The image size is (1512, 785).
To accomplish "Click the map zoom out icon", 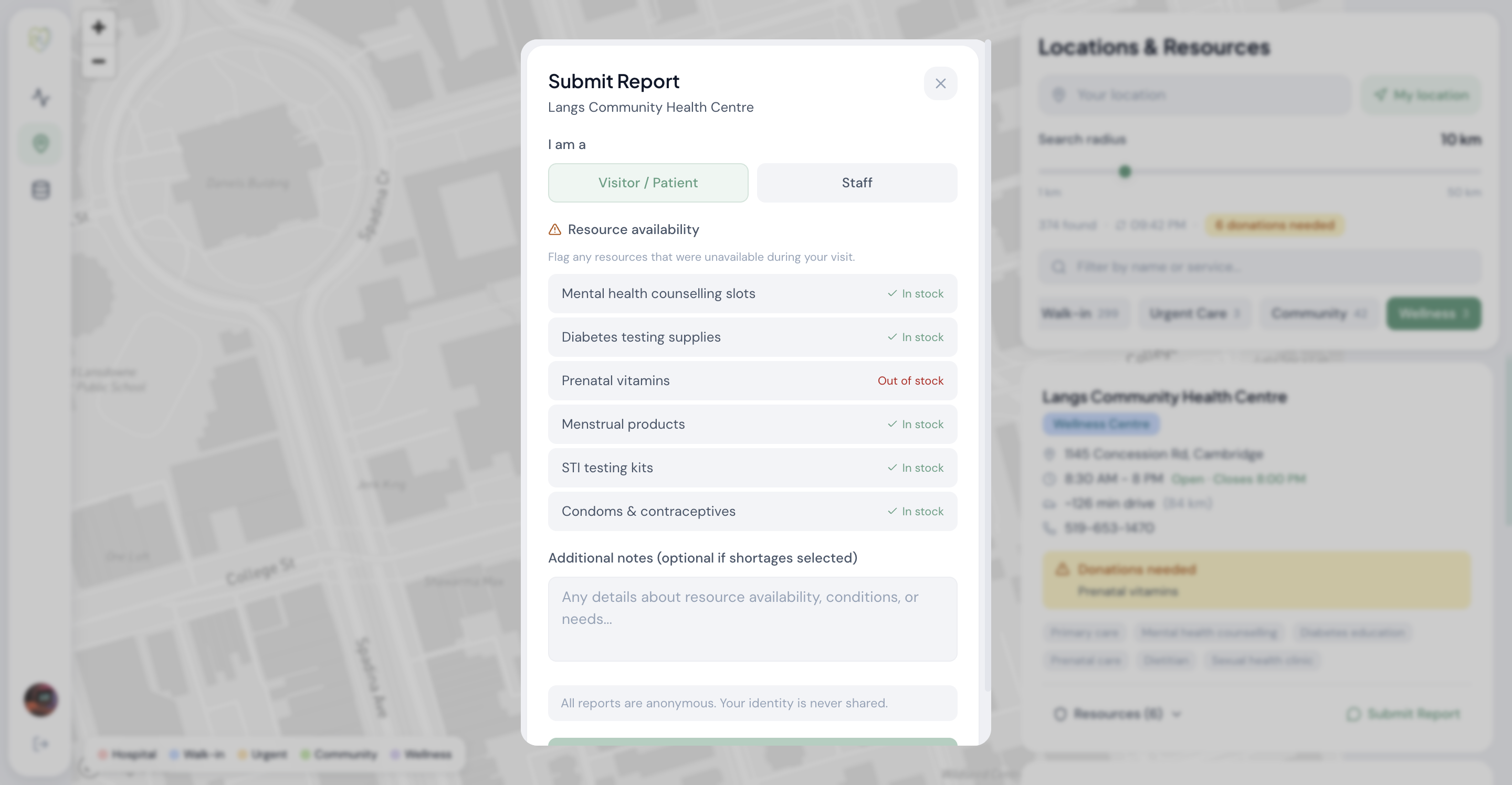I will point(99,61).
